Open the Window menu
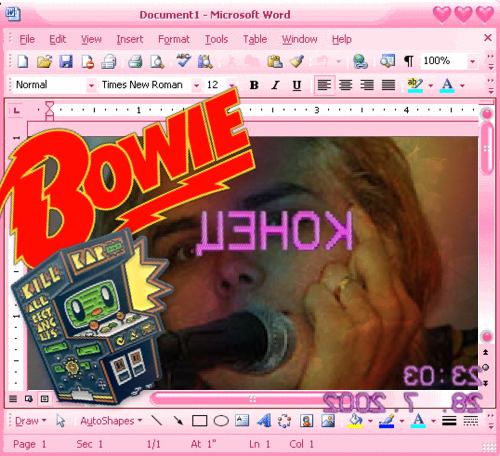500x456 pixels. (299, 39)
